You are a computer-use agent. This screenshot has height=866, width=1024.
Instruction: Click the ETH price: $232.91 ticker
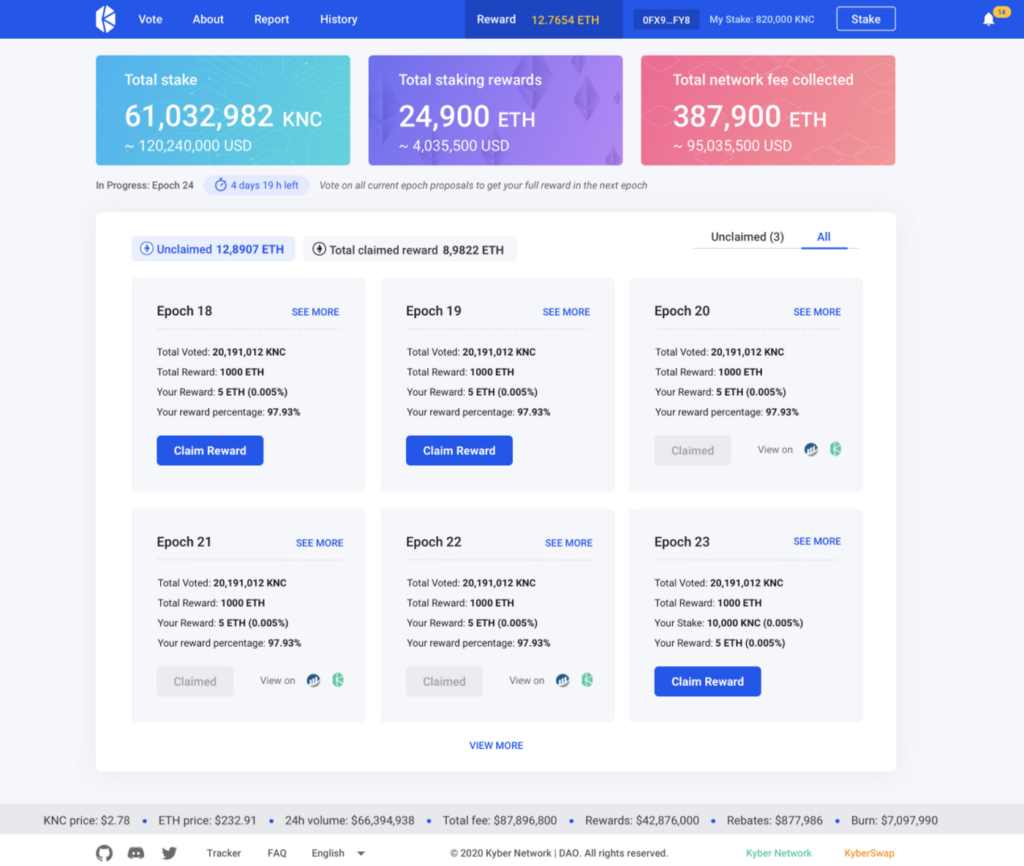207,820
